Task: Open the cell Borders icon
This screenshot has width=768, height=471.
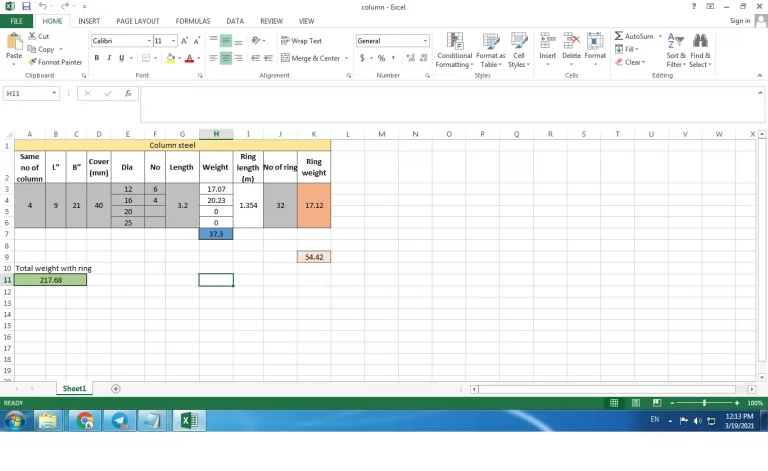Action: 146,58
